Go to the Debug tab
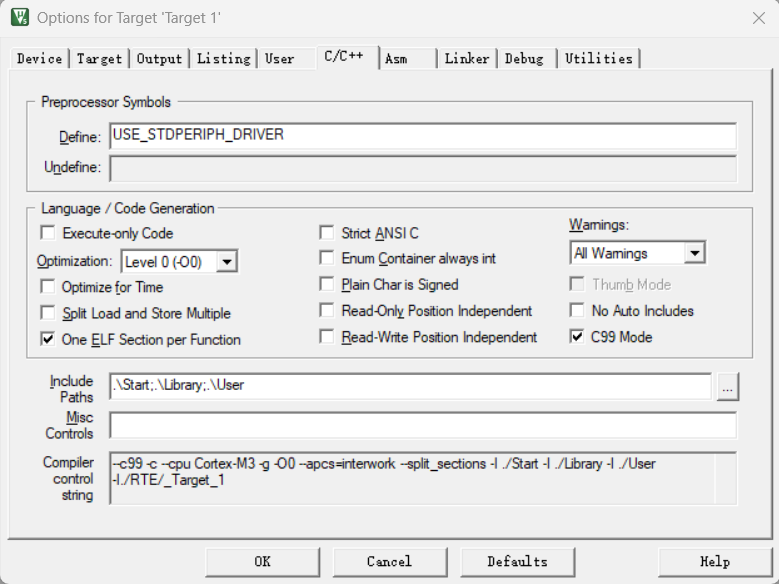The width and height of the screenshot is (779, 584). (527, 59)
